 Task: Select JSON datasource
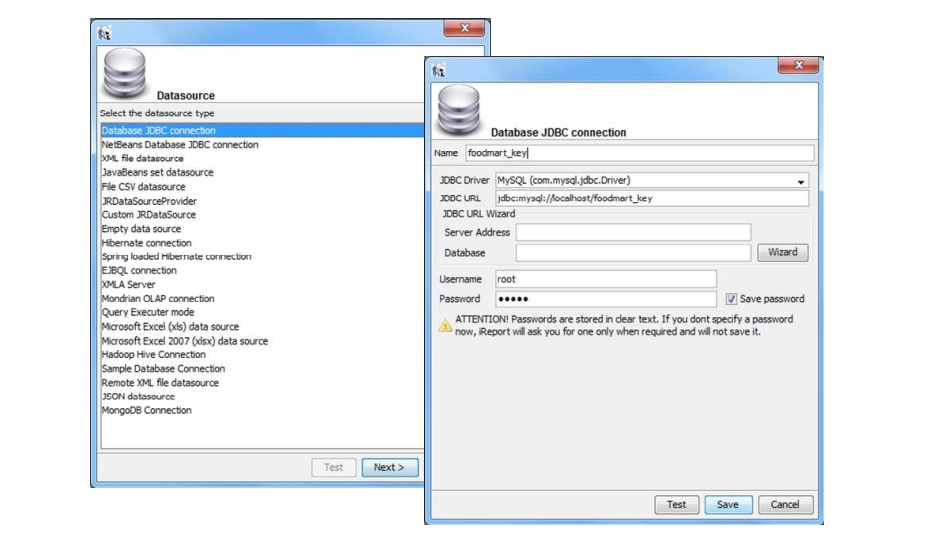tap(138, 397)
